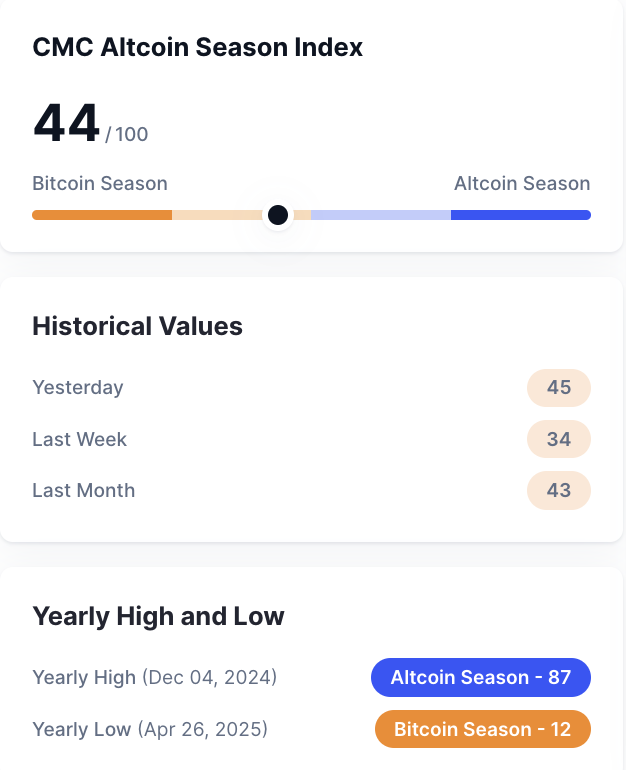Click the Yesterday row label

coord(78,388)
